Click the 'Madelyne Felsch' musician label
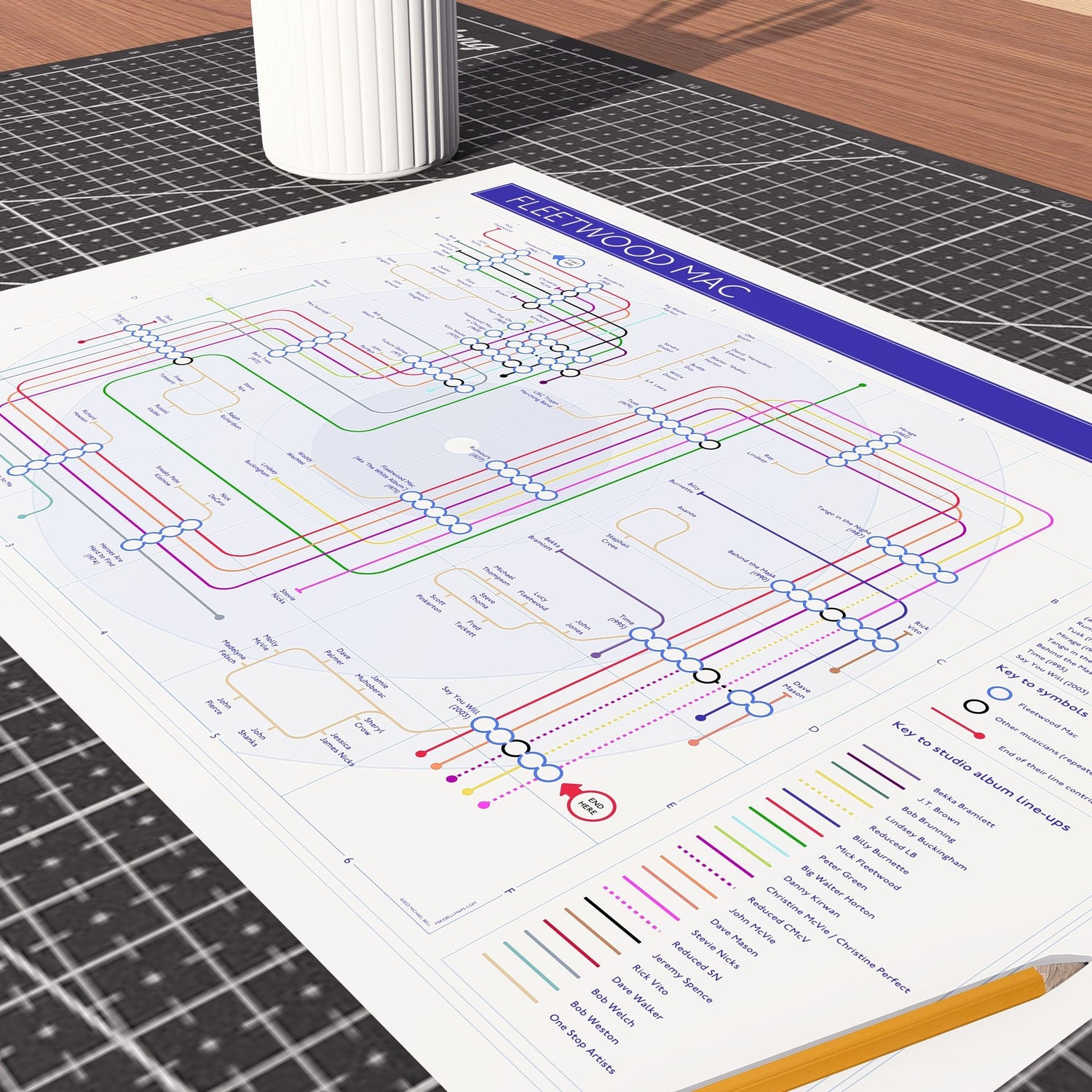 (234, 651)
